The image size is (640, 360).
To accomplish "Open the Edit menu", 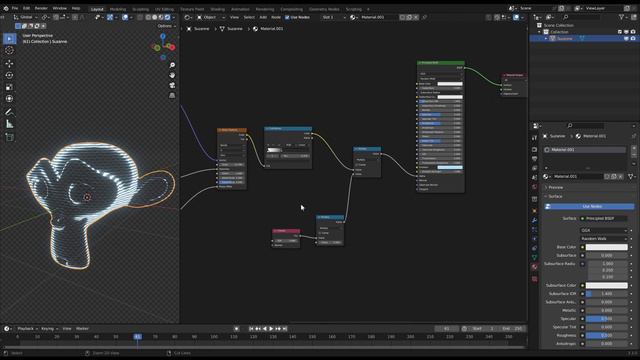I will coord(27,8).
